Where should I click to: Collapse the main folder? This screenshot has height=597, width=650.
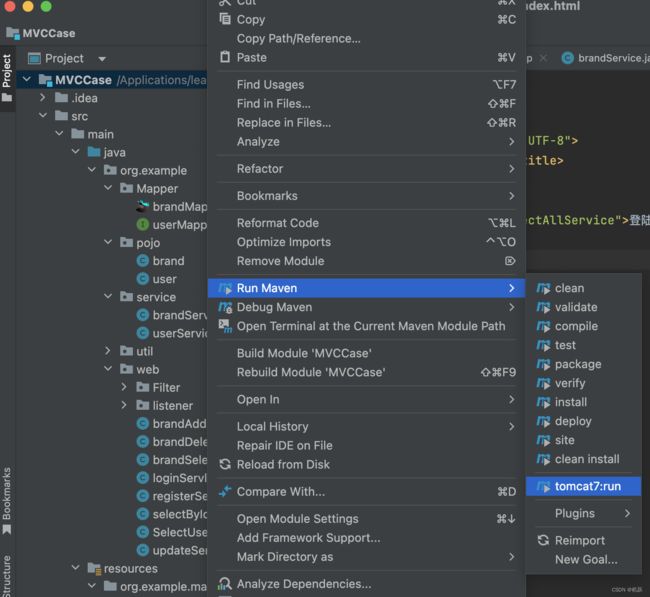pyautogui.click(x=59, y=133)
